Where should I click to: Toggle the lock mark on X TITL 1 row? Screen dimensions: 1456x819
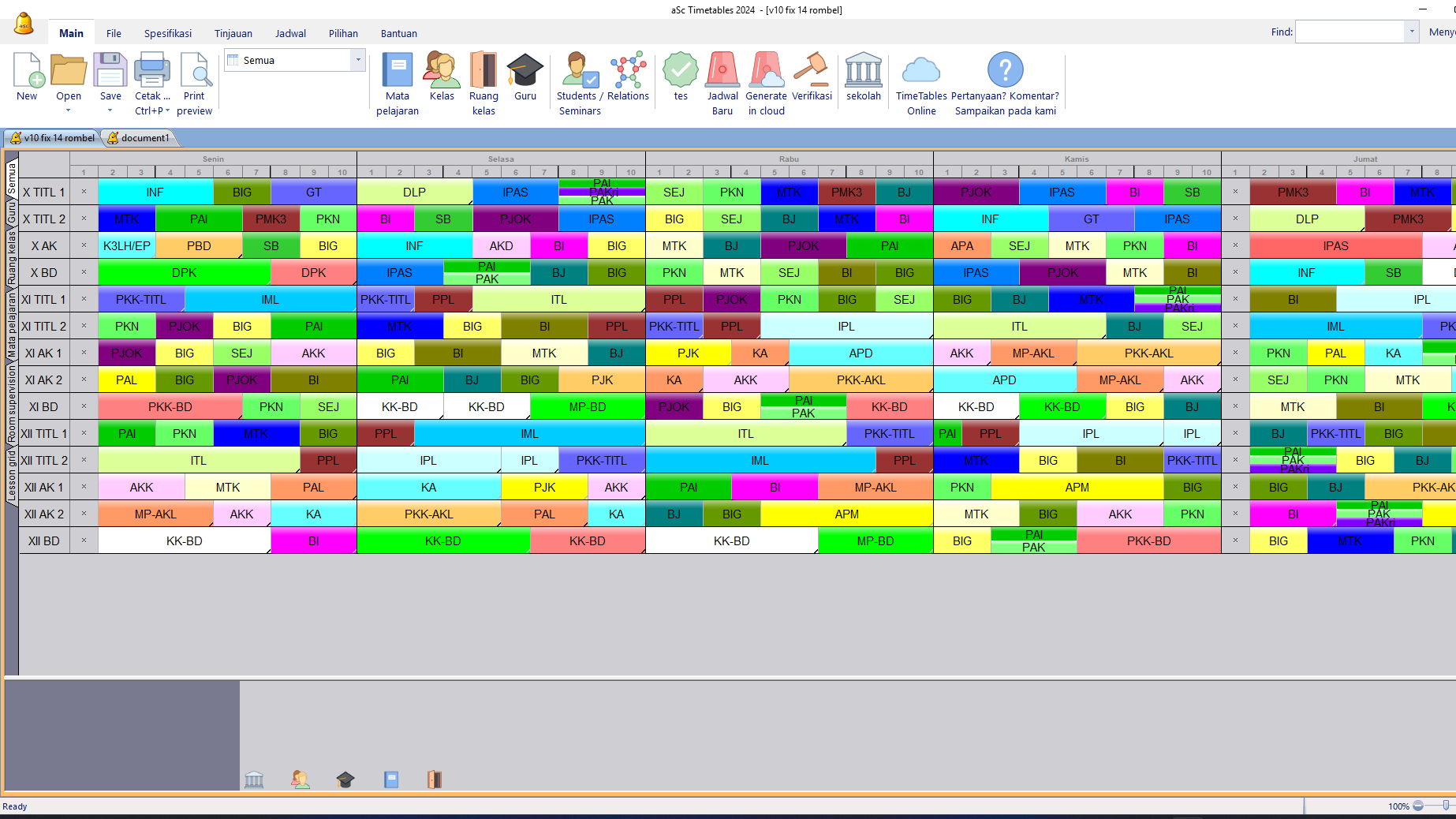[84, 192]
